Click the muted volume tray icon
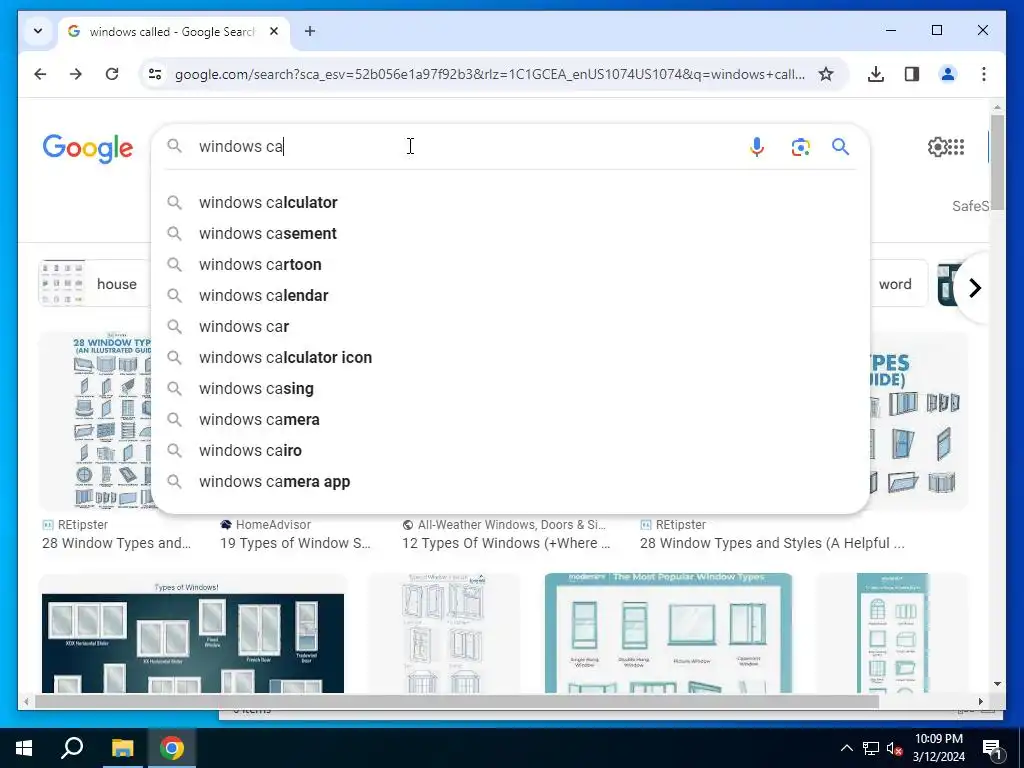Screen dimensions: 1024x768 894,748
